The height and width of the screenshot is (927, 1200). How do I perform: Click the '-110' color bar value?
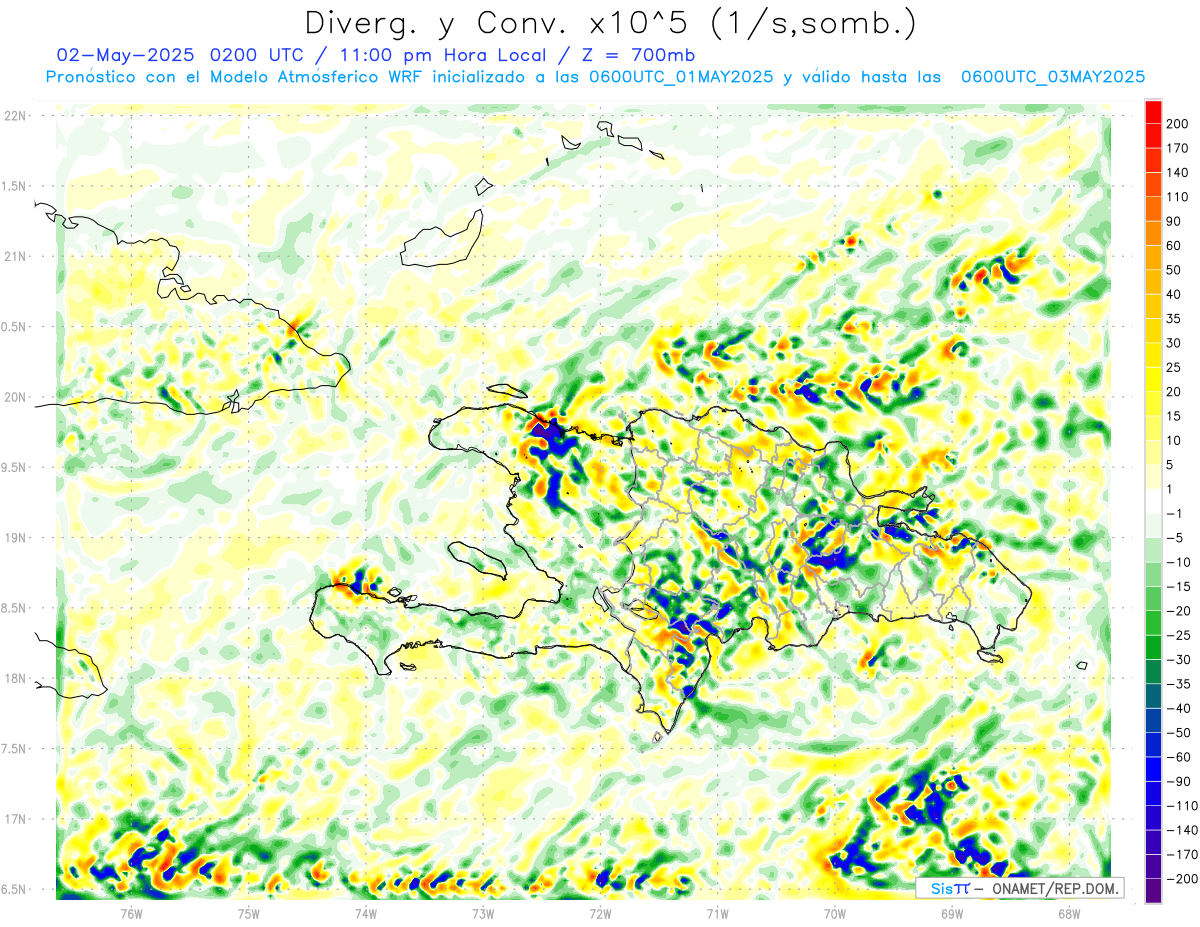(x=1181, y=805)
